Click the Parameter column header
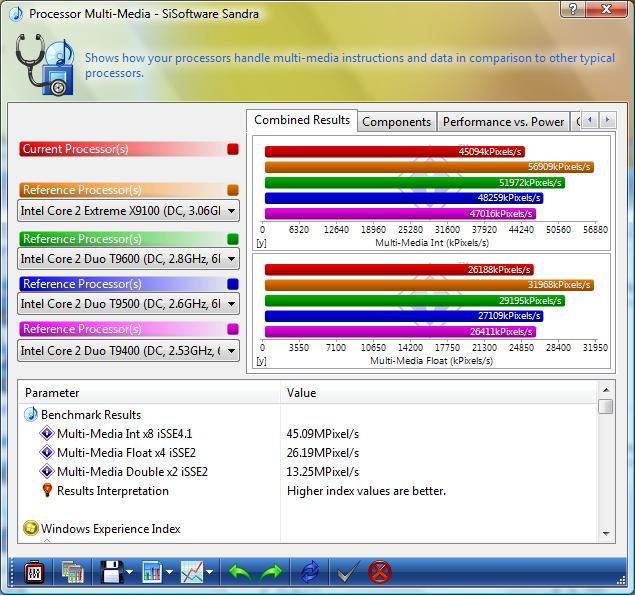Viewport: 635px width, 596px height. [149, 392]
